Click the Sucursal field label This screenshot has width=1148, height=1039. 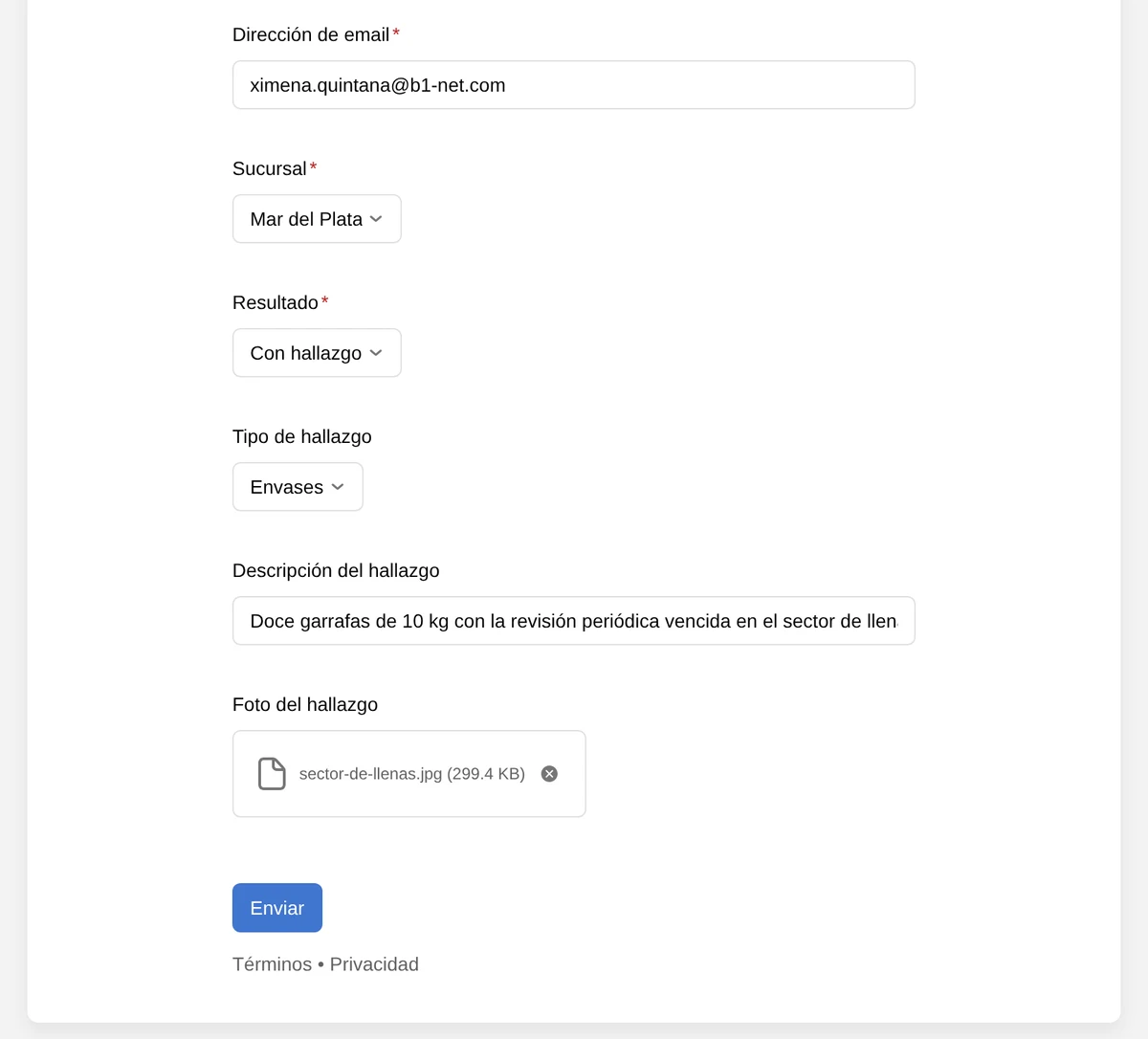270,168
